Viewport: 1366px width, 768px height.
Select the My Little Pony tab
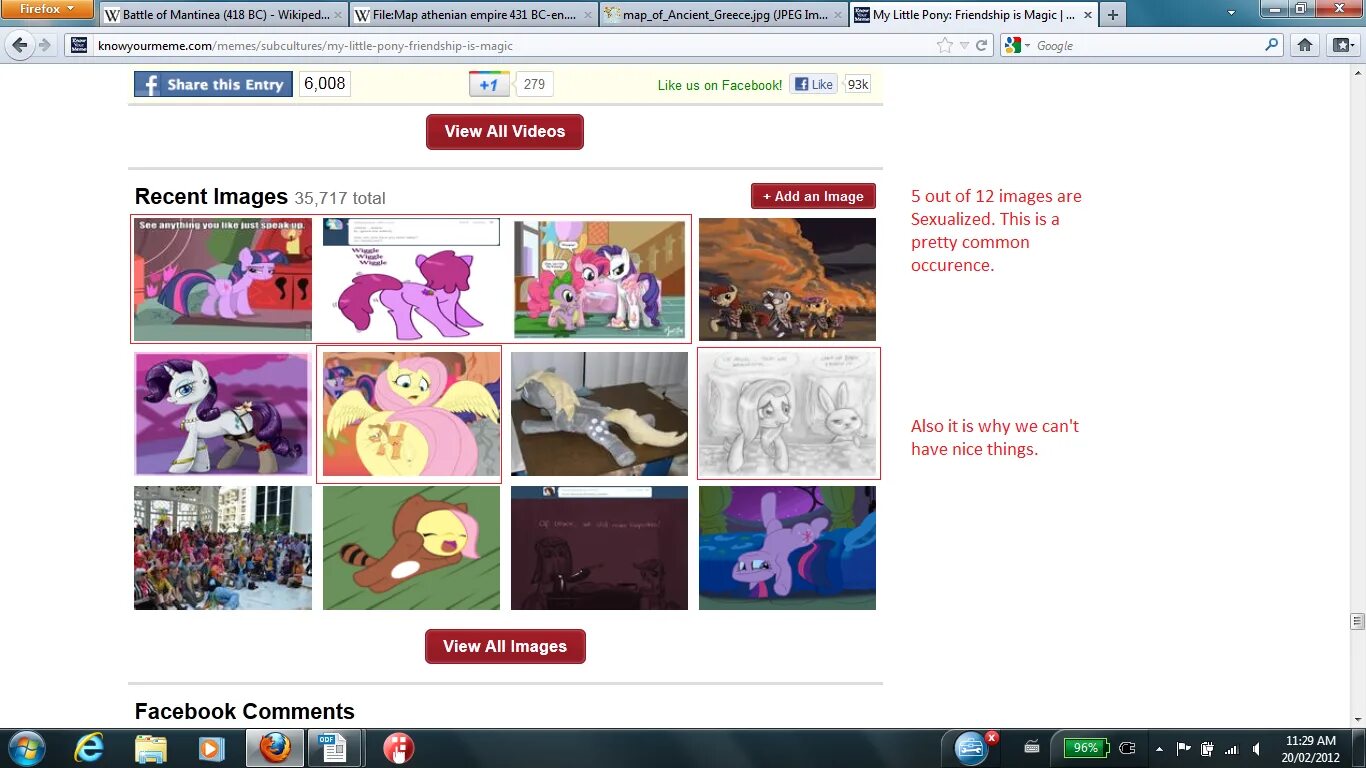point(974,15)
